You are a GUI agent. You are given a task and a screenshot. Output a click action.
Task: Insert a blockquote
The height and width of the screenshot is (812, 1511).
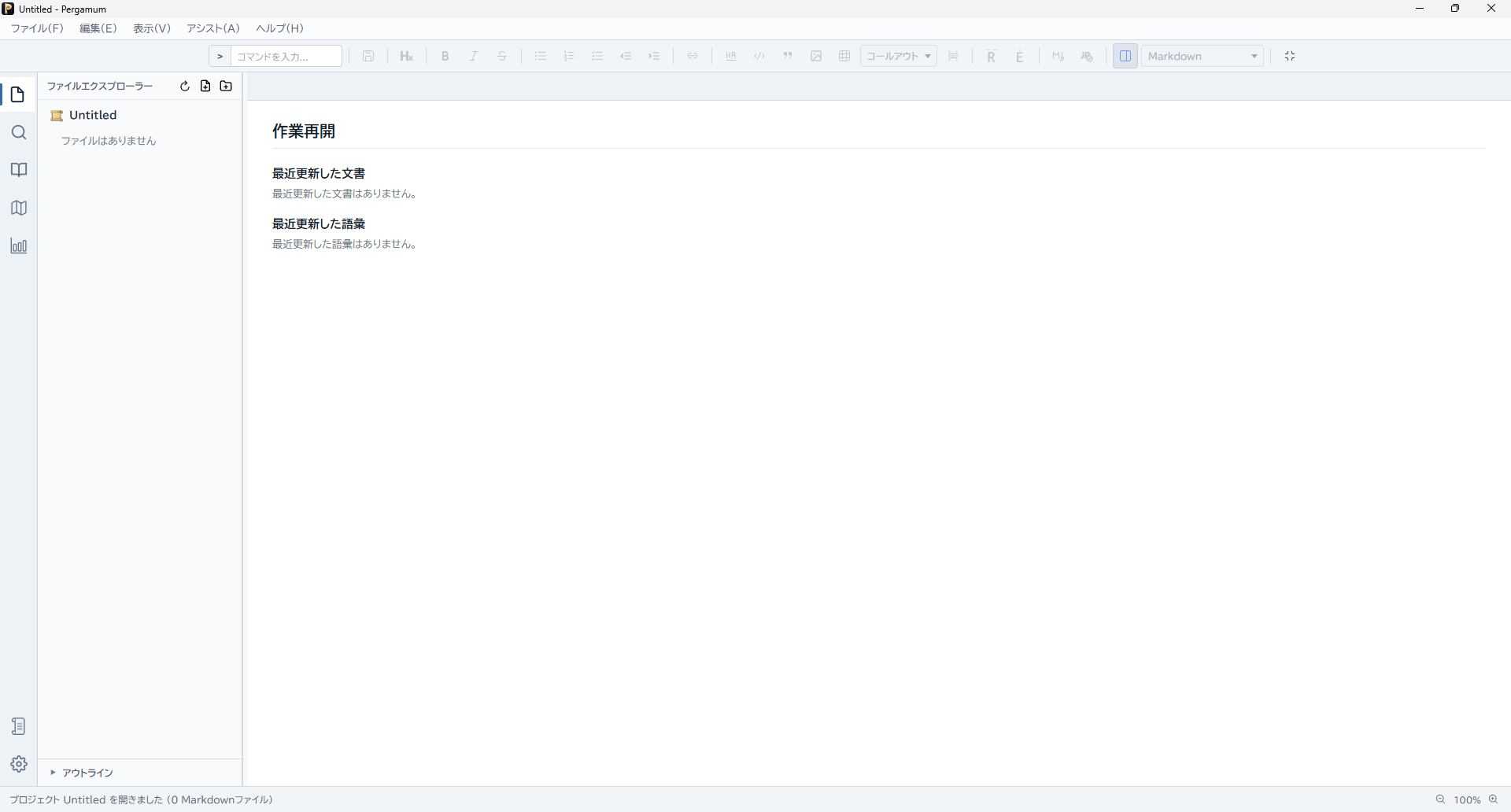pyautogui.click(x=788, y=56)
